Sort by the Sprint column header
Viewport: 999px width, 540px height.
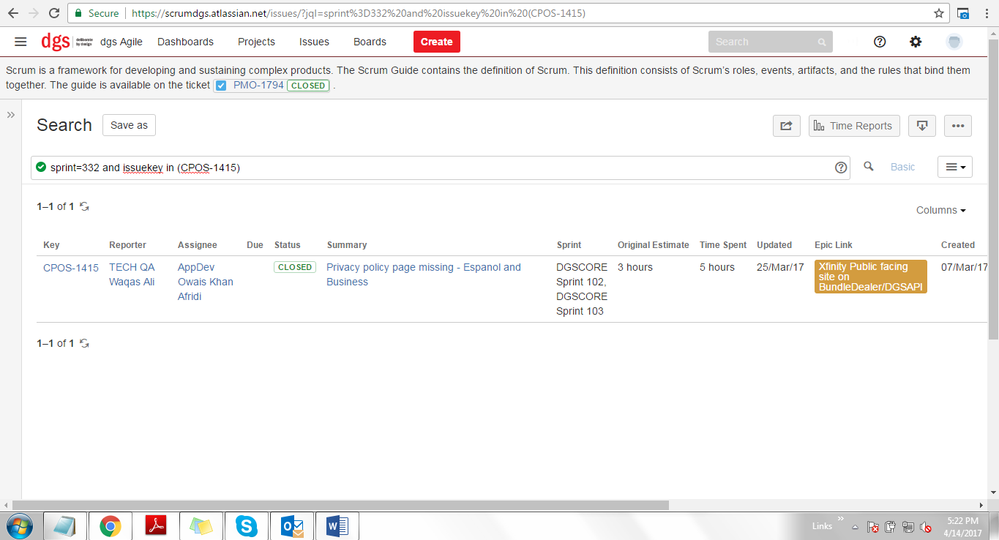(568, 245)
